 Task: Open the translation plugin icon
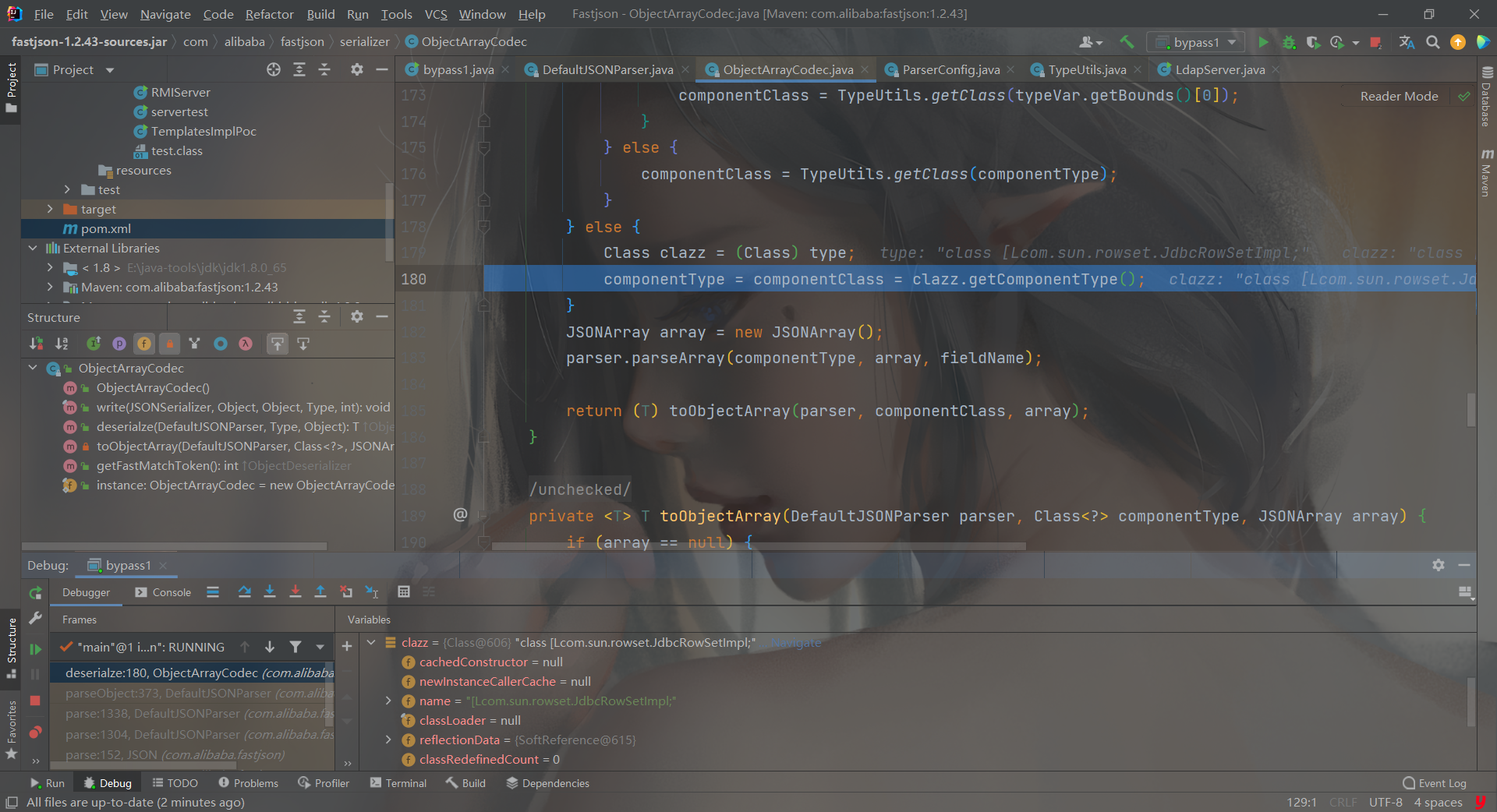point(1407,42)
